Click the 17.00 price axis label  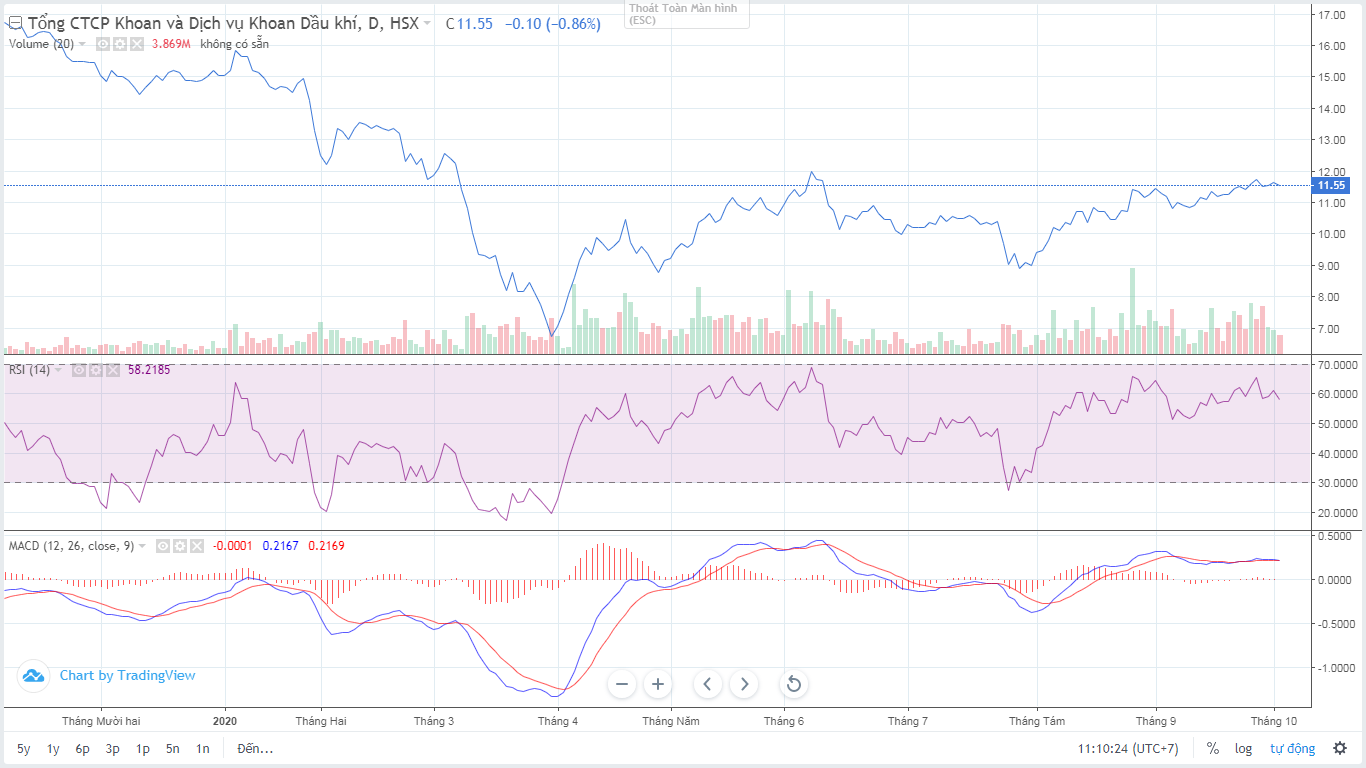click(x=1331, y=15)
